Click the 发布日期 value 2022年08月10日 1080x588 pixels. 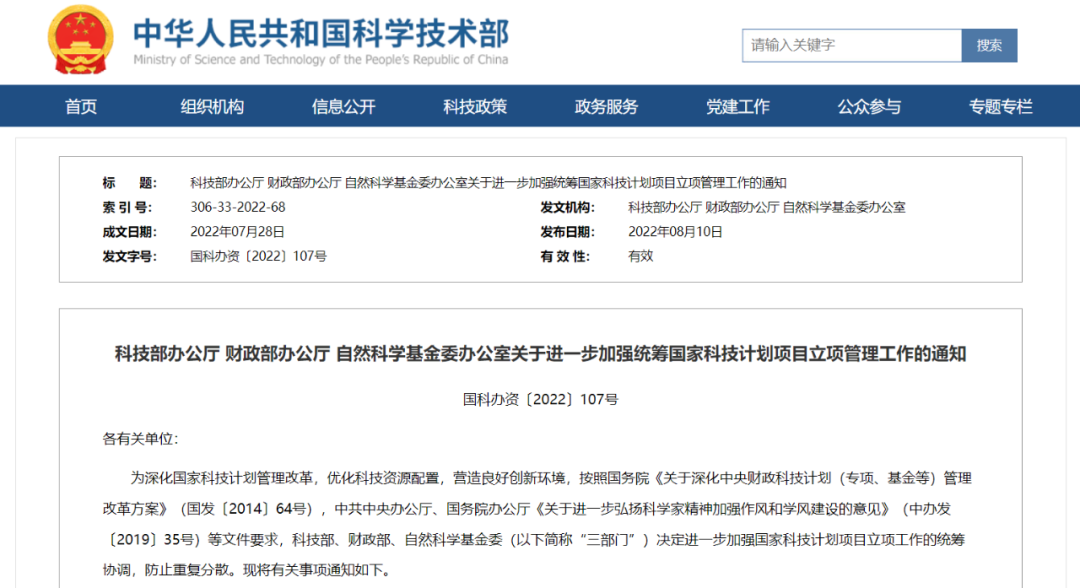tap(675, 231)
